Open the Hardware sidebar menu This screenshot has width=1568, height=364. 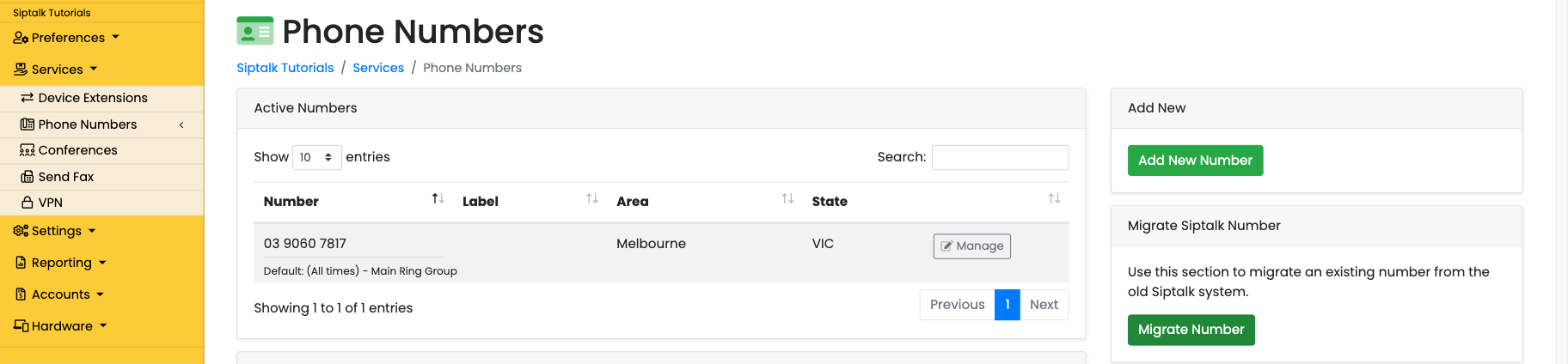pyautogui.click(x=60, y=326)
